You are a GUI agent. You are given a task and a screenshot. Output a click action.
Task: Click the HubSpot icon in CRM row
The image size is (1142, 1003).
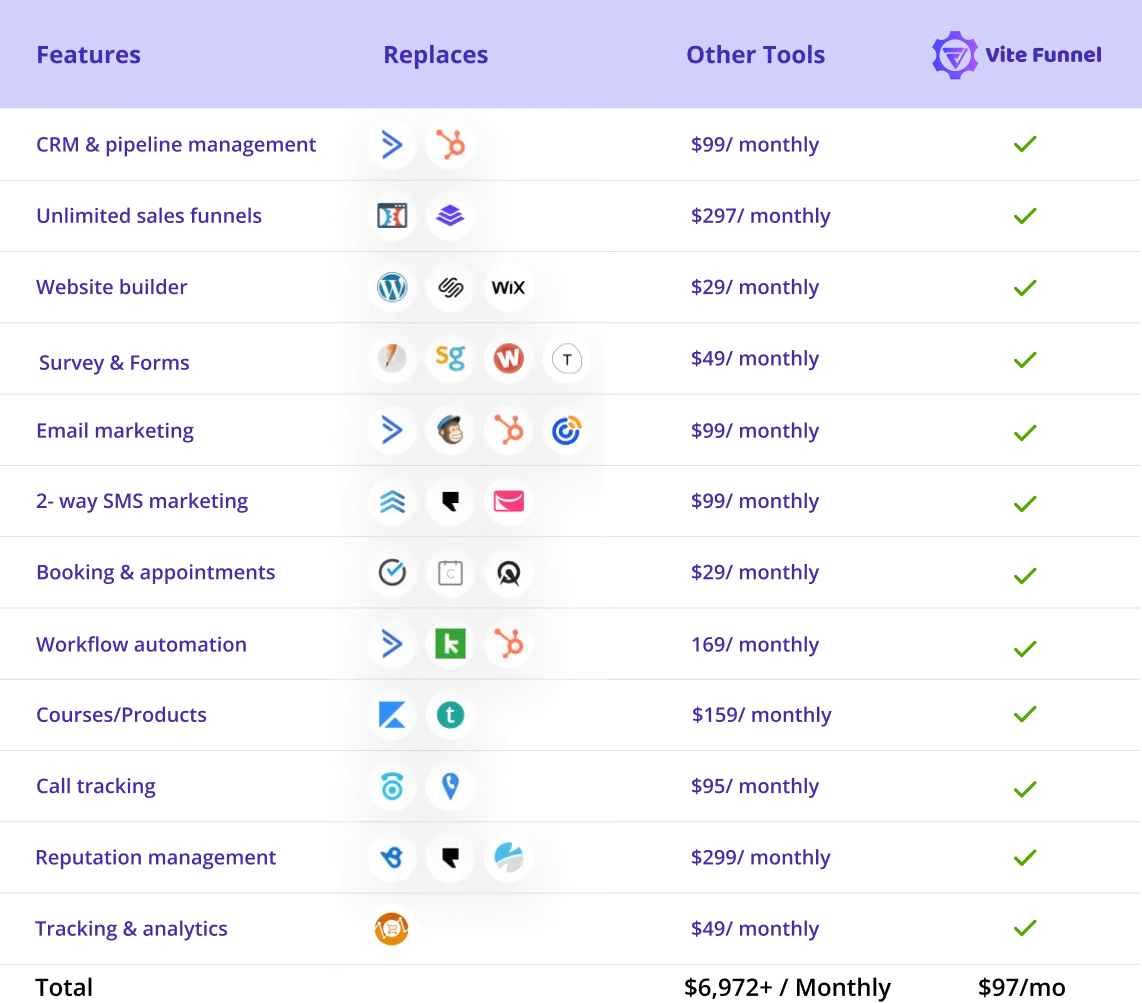click(x=450, y=144)
